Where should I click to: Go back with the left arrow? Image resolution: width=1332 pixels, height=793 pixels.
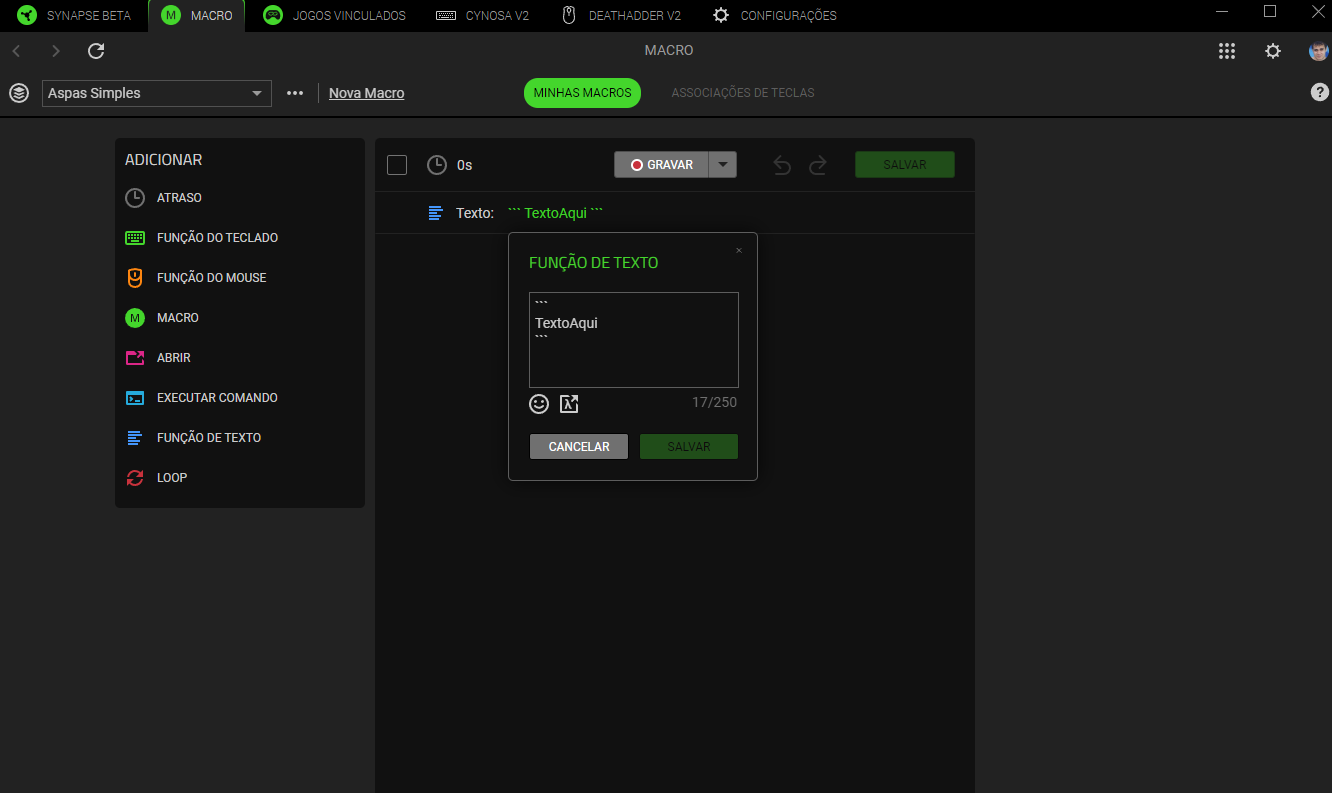pyautogui.click(x=16, y=51)
